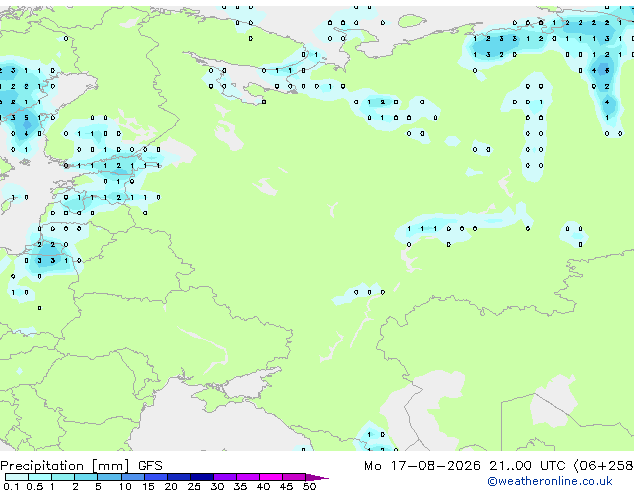The width and height of the screenshot is (634, 490).
Task: Pick the 40–45 mm magenta legend swatch
Action: pyautogui.click(x=271, y=477)
